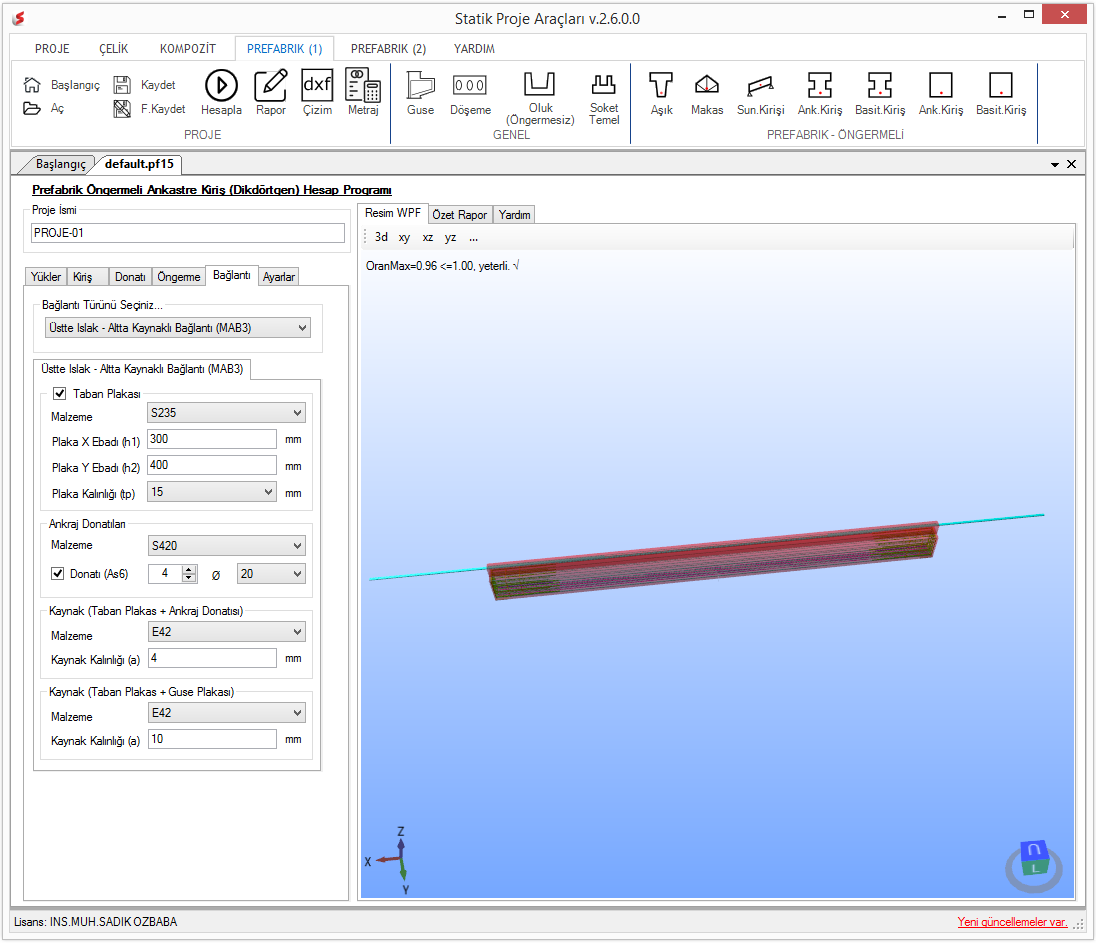1096x943 pixels.
Task: Open the Ayarlar settings tab
Action: pyautogui.click(x=279, y=277)
